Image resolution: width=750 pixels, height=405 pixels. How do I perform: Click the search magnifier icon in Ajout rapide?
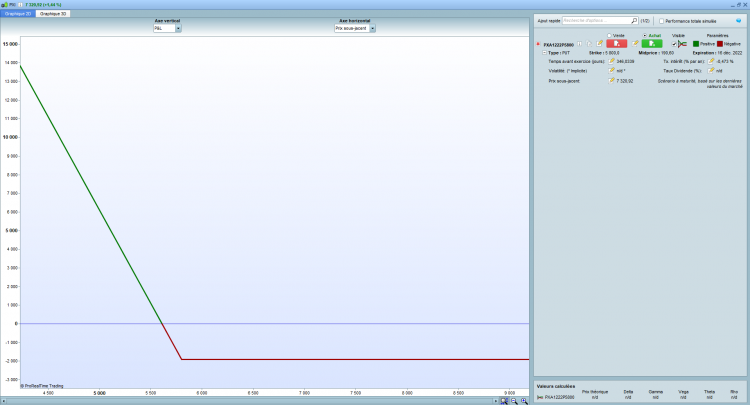point(634,20)
